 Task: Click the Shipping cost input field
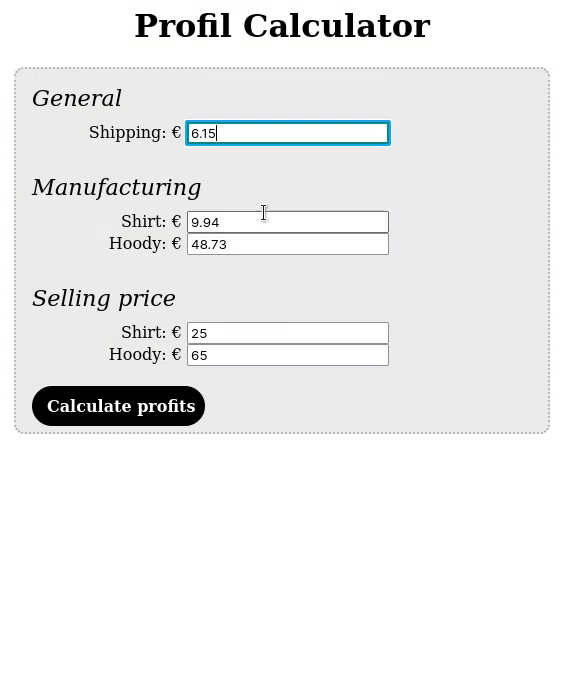click(x=288, y=133)
